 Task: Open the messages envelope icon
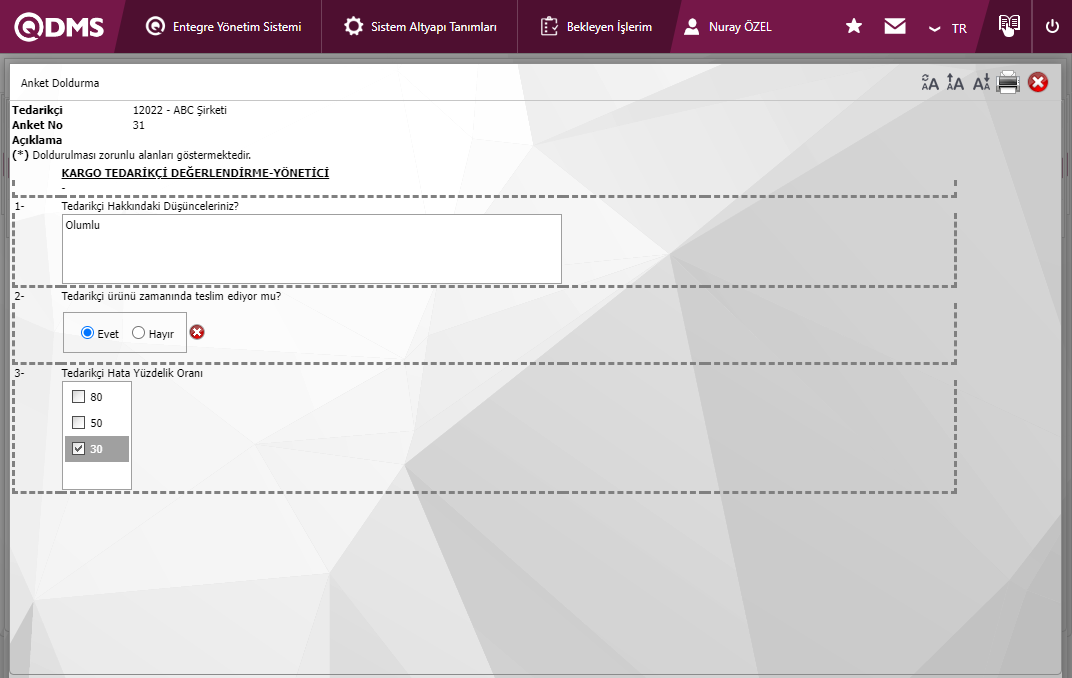[894, 26]
